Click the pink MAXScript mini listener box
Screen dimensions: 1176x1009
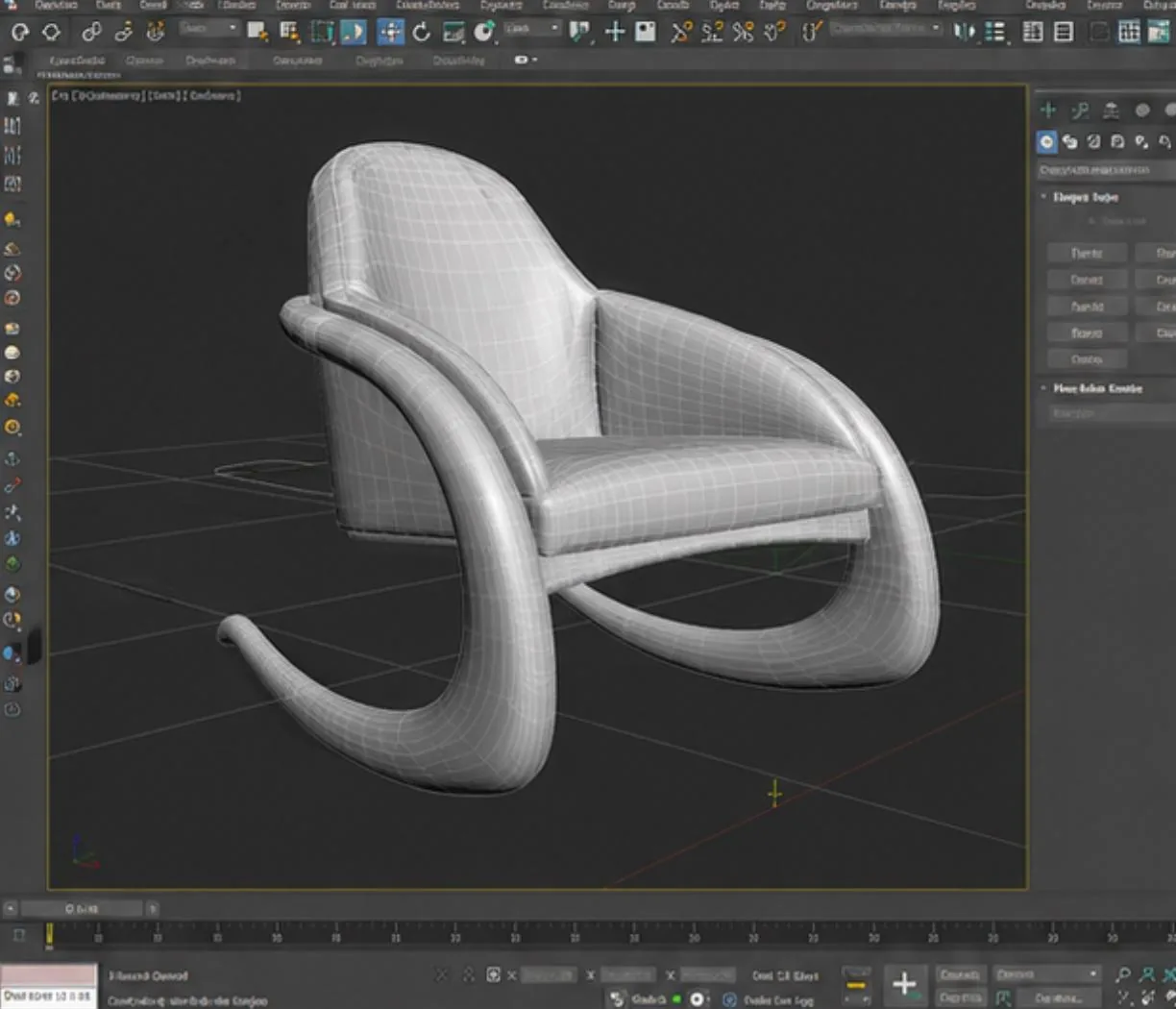point(48,974)
